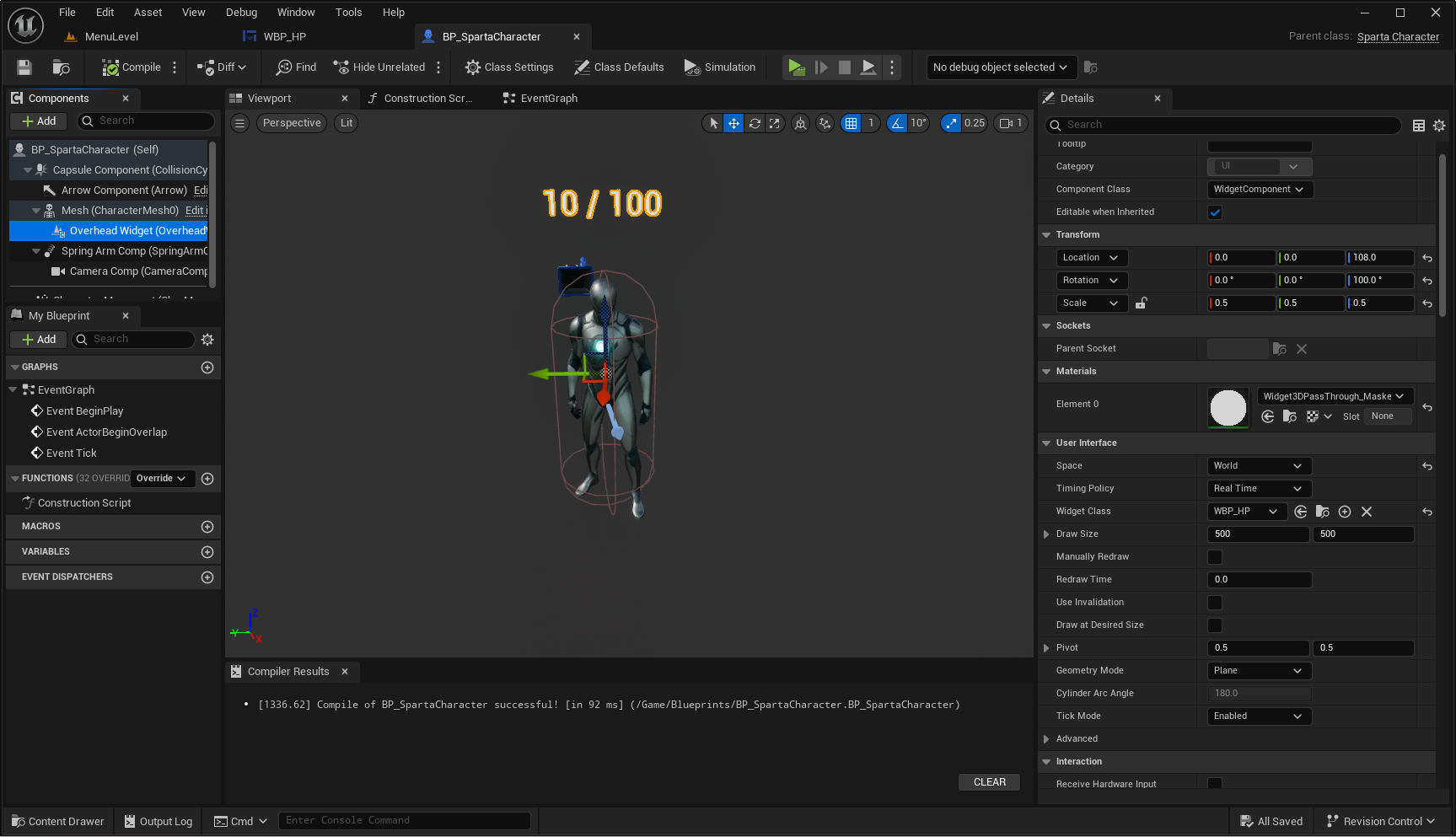Enable Manually Redraw checkbox
This screenshot has height=837, width=1456.
pos(1215,557)
